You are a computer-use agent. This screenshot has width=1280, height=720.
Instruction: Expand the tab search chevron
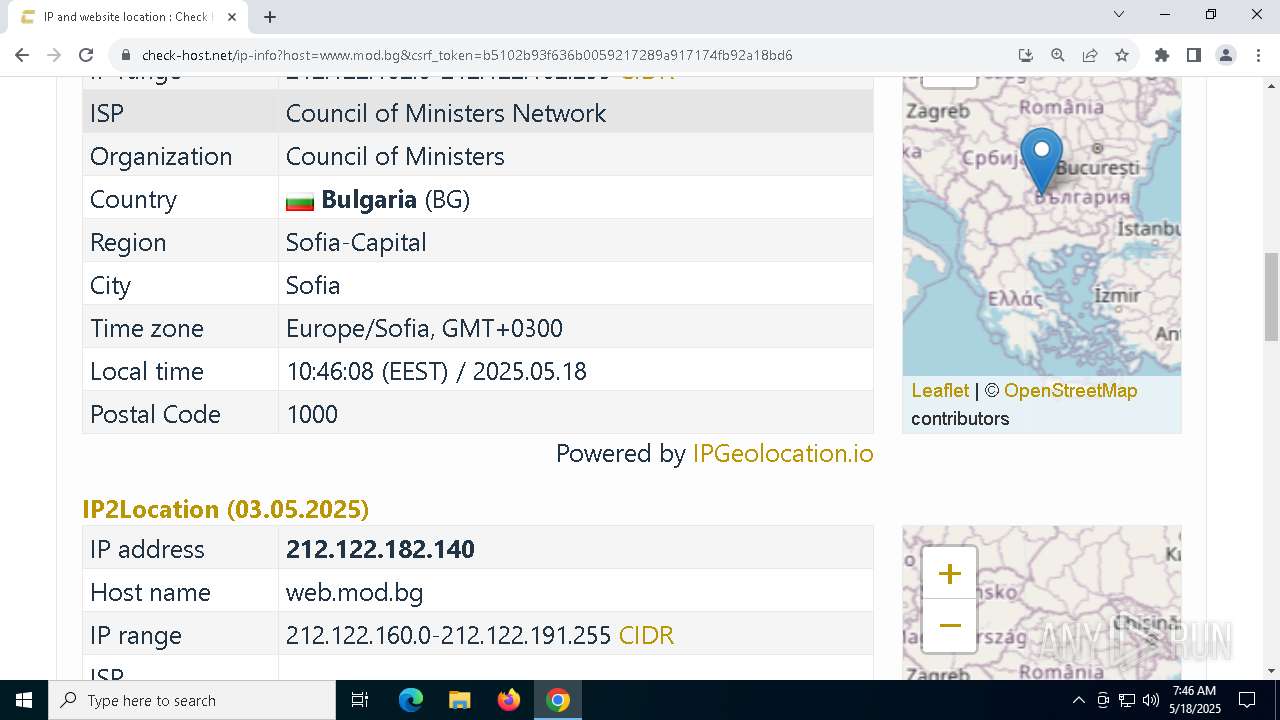point(1119,14)
